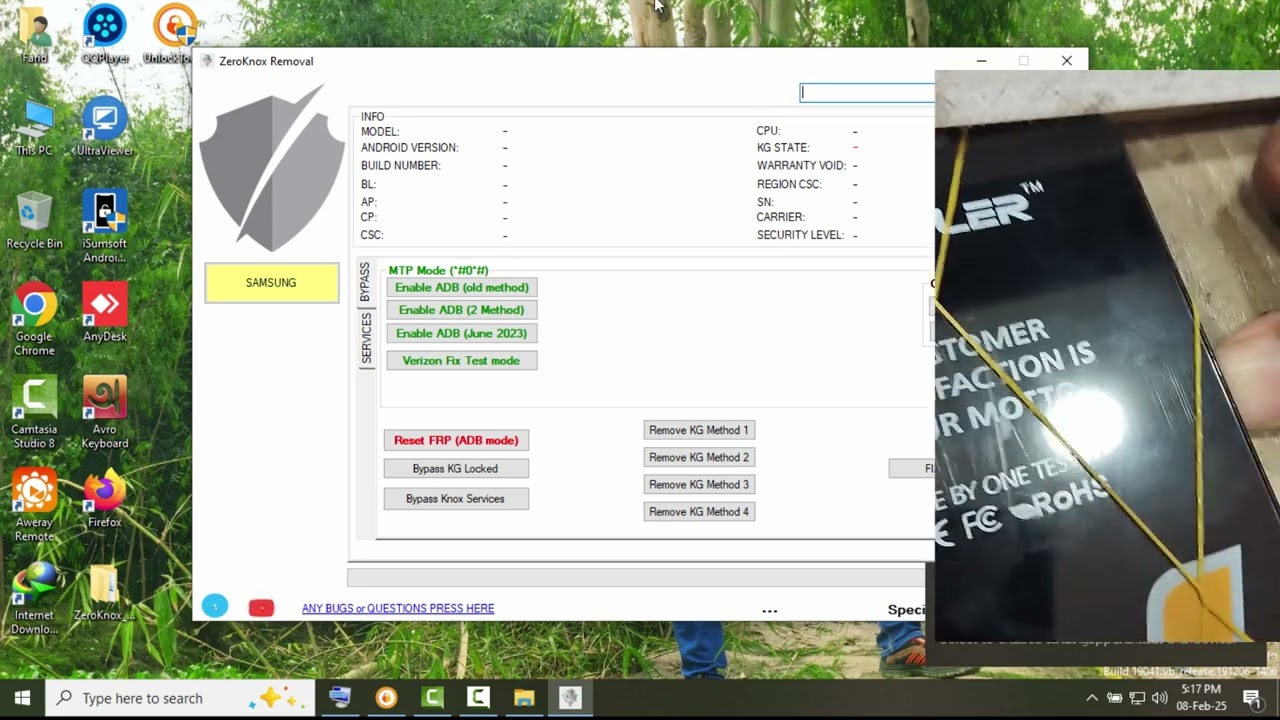Image resolution: width=1280 pixels, height=720 pixels.
Task: Click Bypass Knox Services button
Action: click(455, 499)
